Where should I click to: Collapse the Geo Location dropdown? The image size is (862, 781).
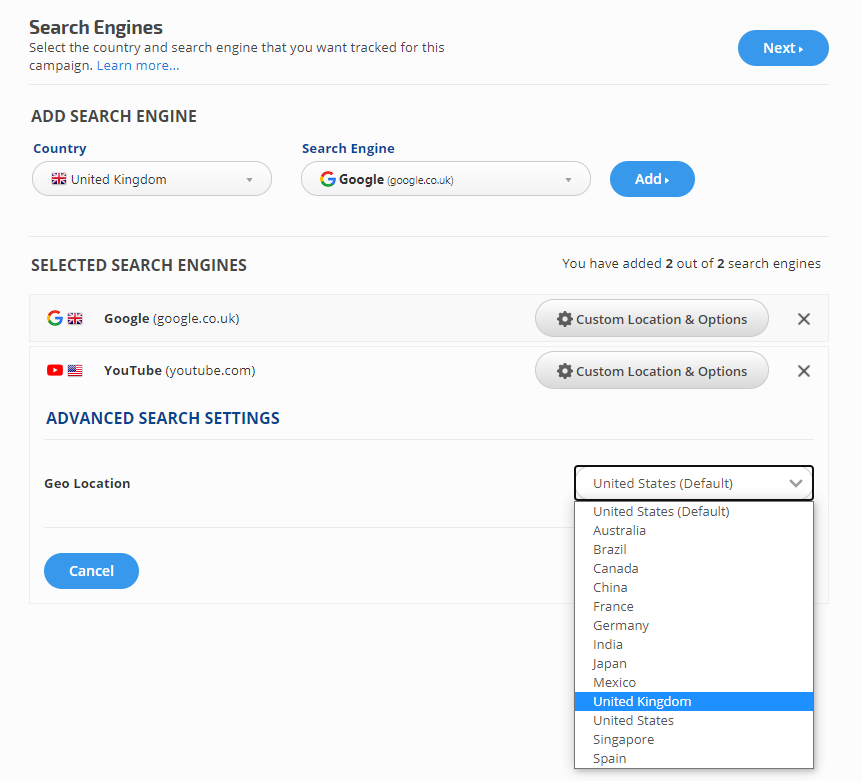point(694,483)
